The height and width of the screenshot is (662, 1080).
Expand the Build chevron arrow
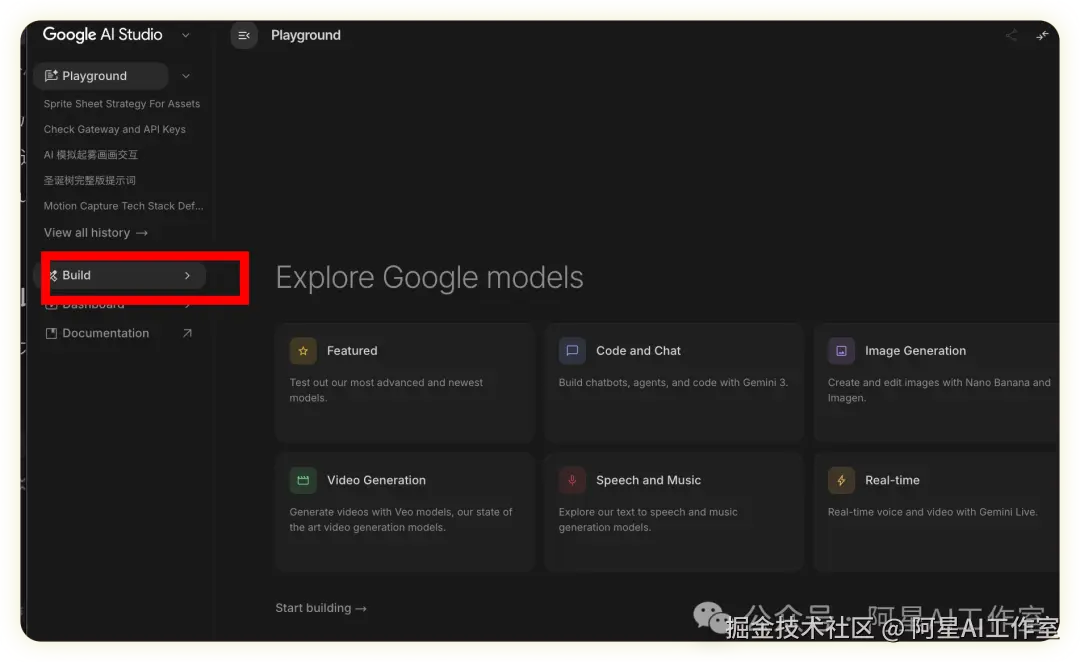pyautogui.click(x=187, y=276)
